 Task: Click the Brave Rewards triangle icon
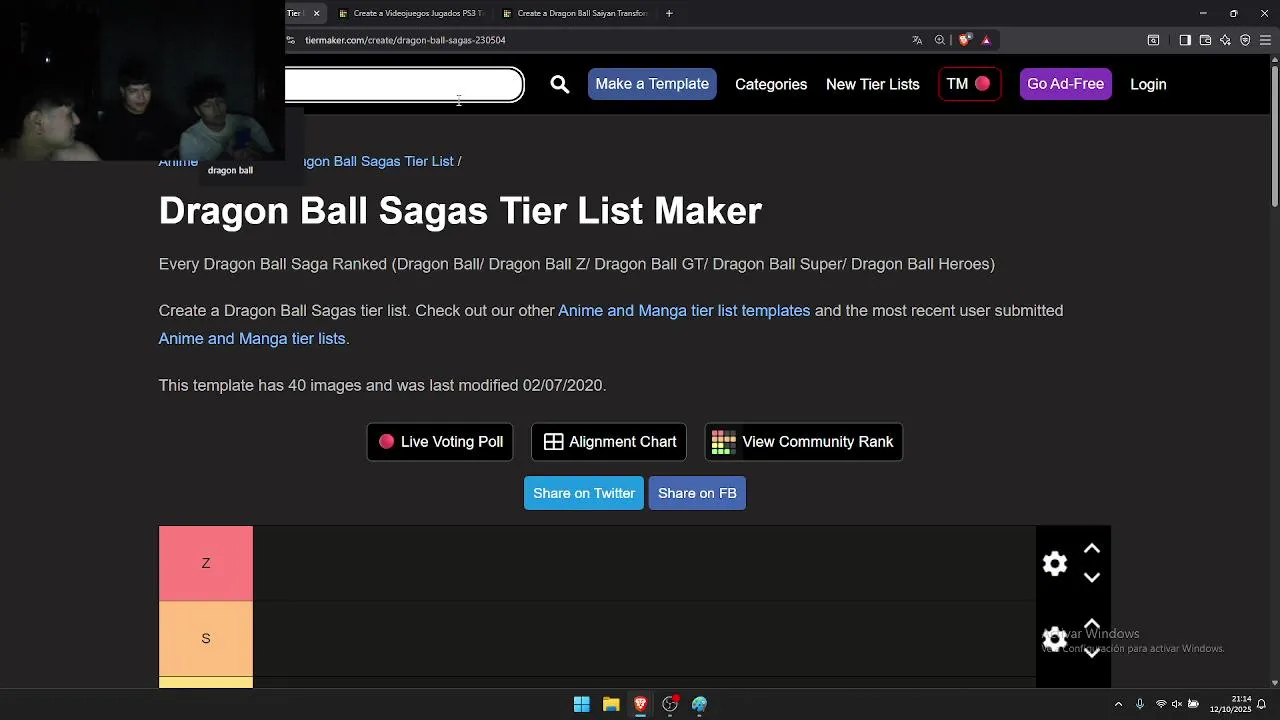click(986, 40)
